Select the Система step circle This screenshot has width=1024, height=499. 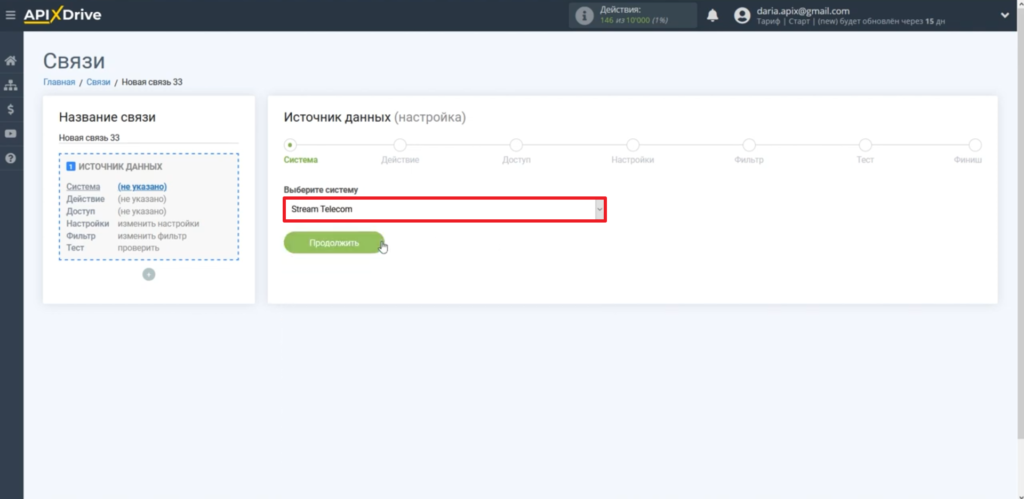pyautogui.click(x=291, y=145)
